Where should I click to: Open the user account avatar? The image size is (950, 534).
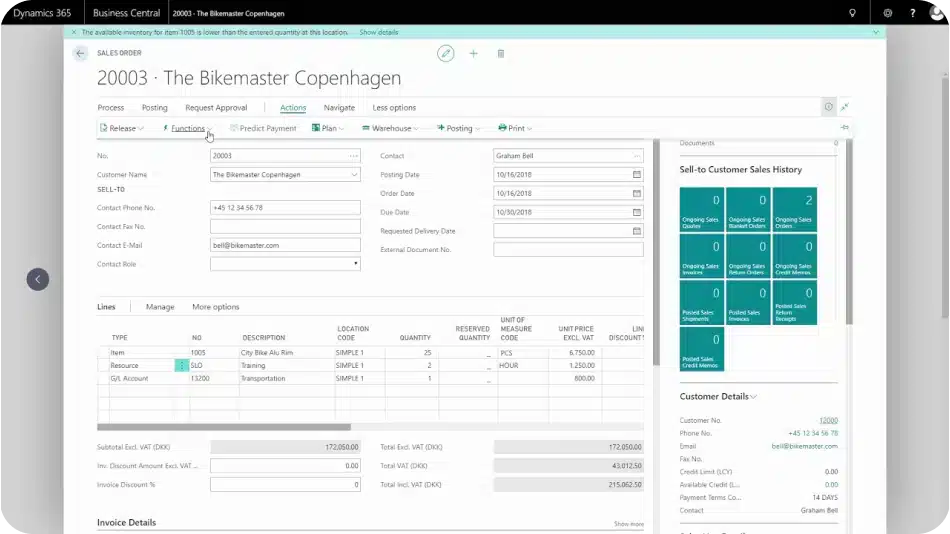[x=937, y=13]
